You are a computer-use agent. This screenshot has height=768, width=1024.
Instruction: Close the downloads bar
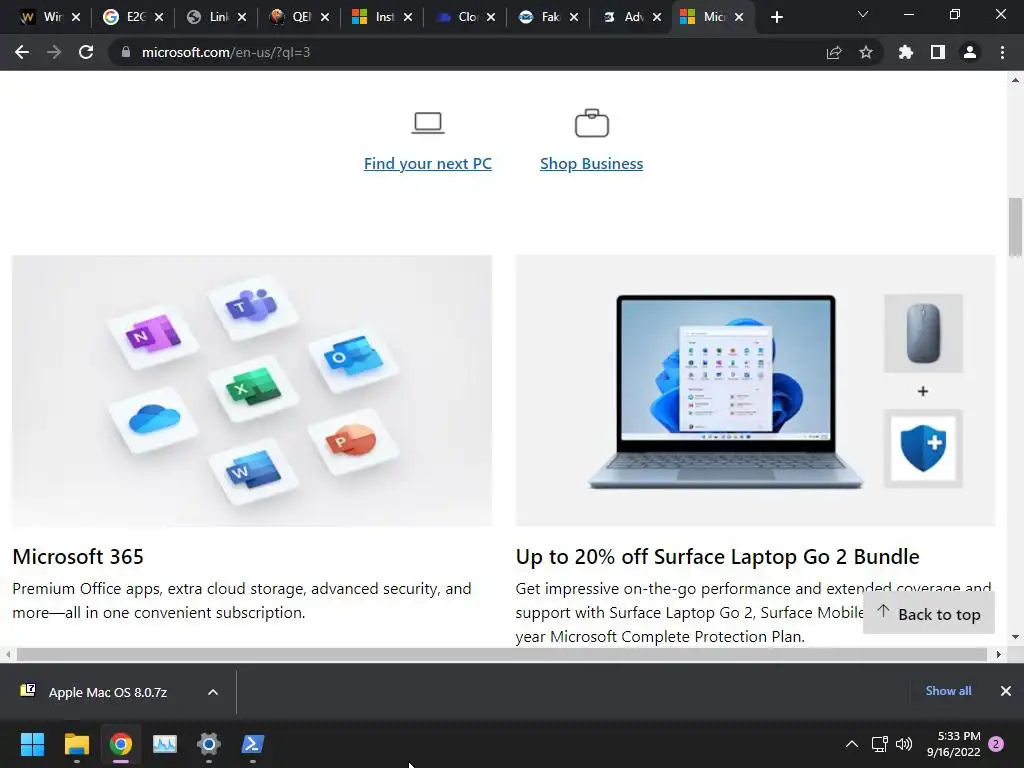tap(1006, 691)
